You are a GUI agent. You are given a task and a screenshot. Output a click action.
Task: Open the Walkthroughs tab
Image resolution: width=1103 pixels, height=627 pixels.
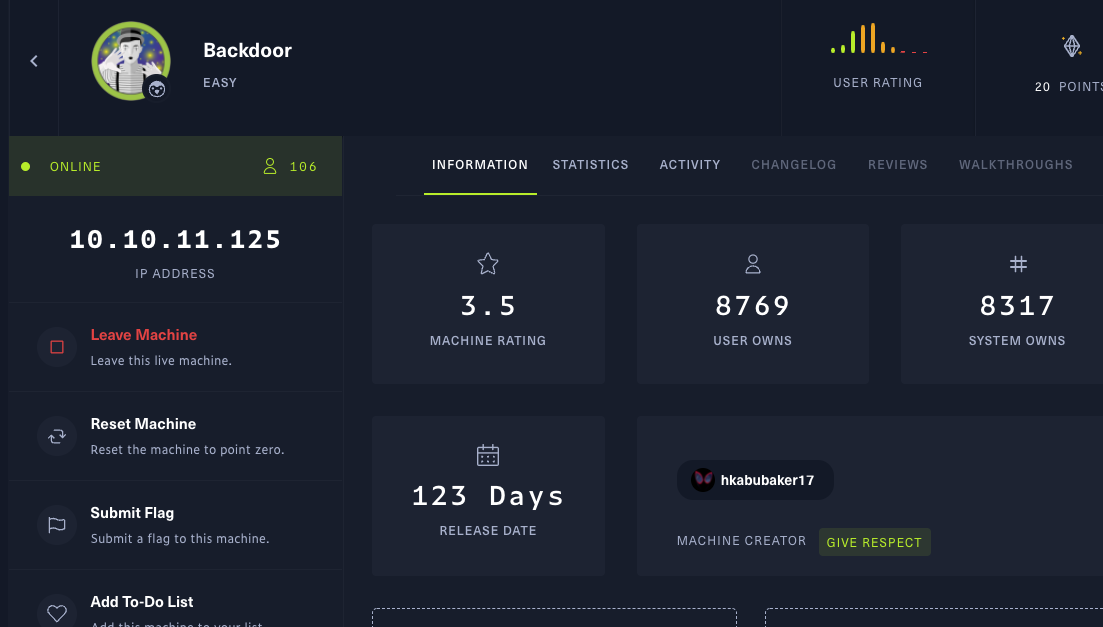1016,165
